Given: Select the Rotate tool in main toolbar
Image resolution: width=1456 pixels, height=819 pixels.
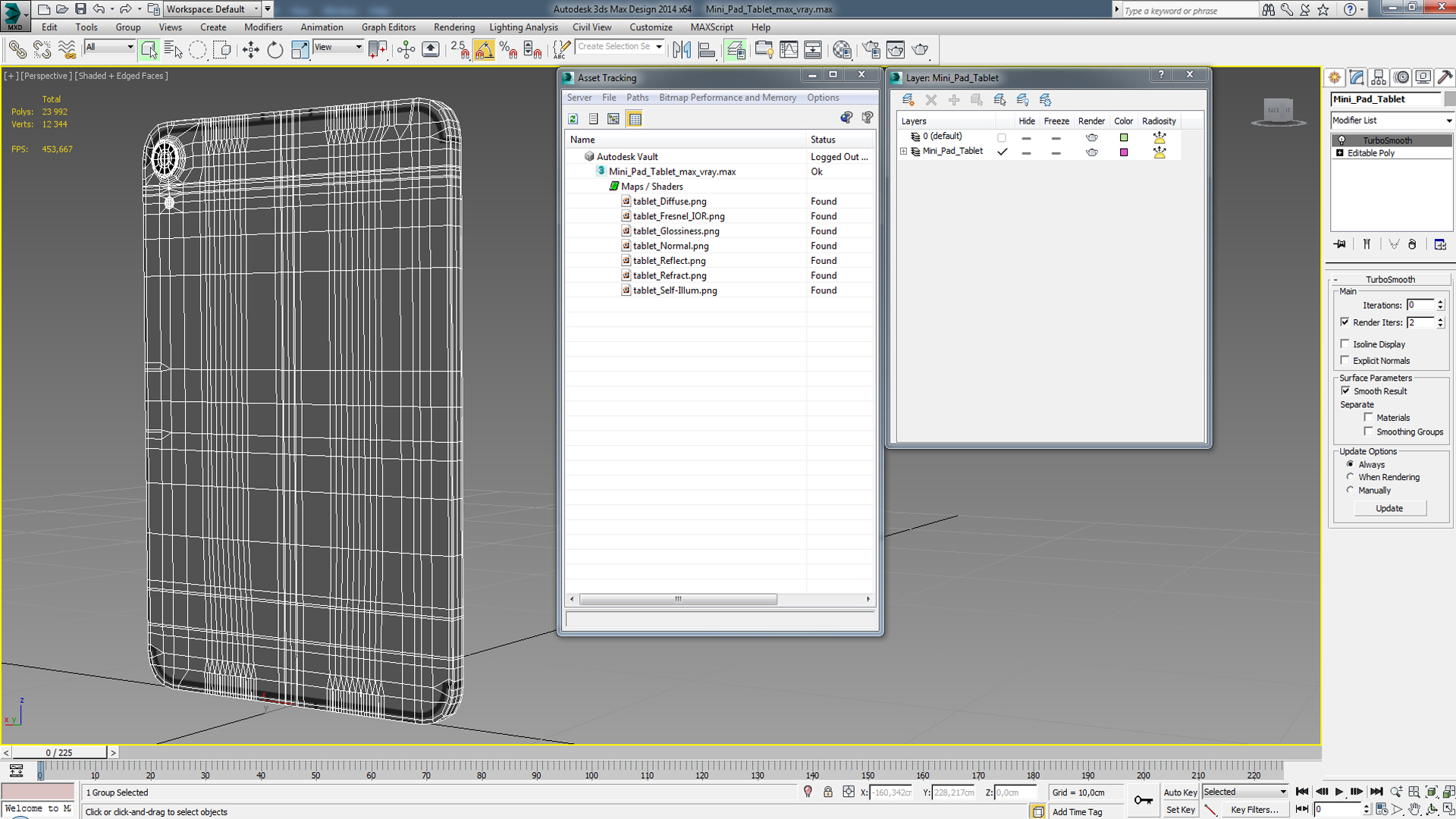Looking at the screenshot, I should tap(275, 50).
